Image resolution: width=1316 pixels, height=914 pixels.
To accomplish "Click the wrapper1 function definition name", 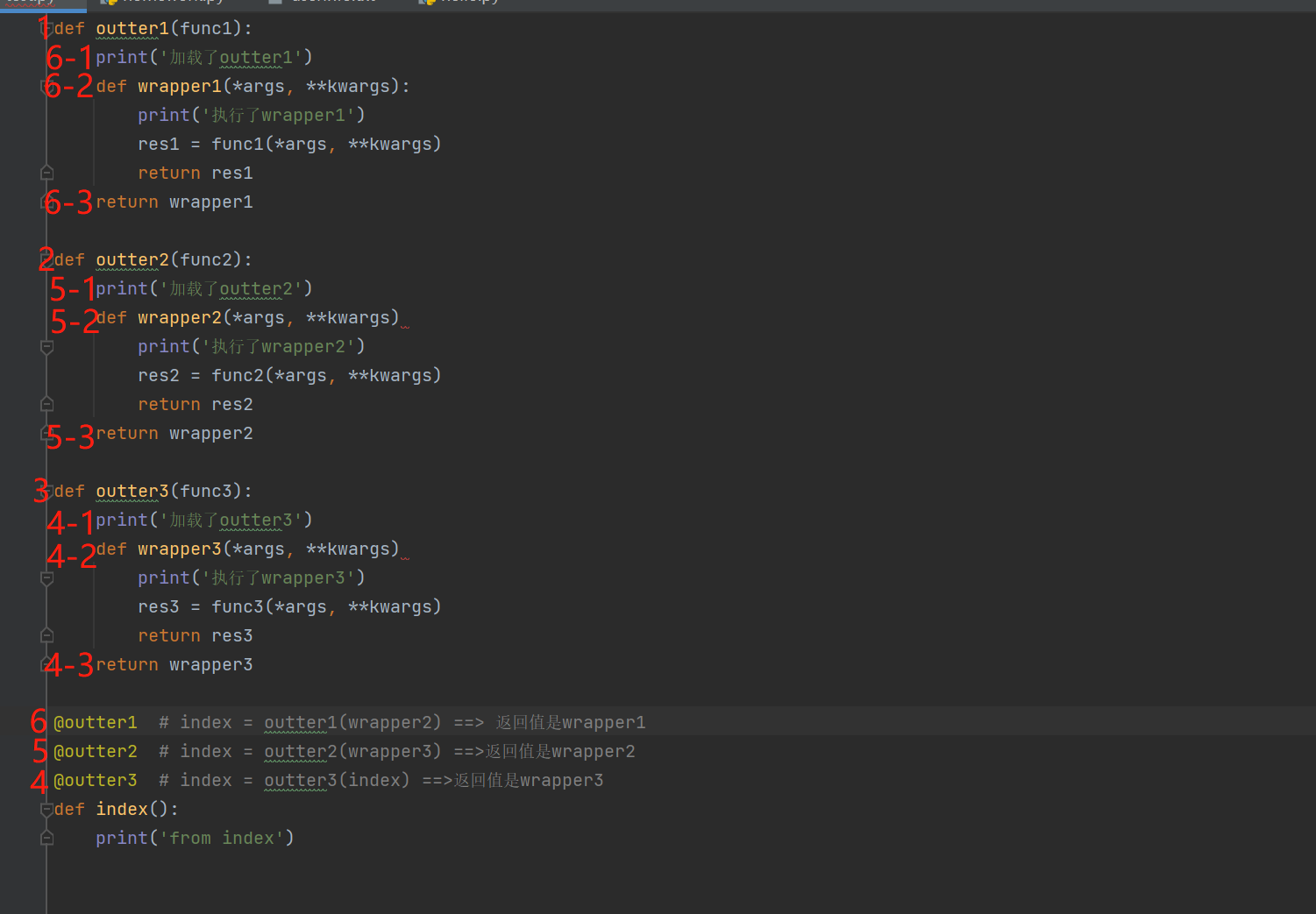I will 180,87.
